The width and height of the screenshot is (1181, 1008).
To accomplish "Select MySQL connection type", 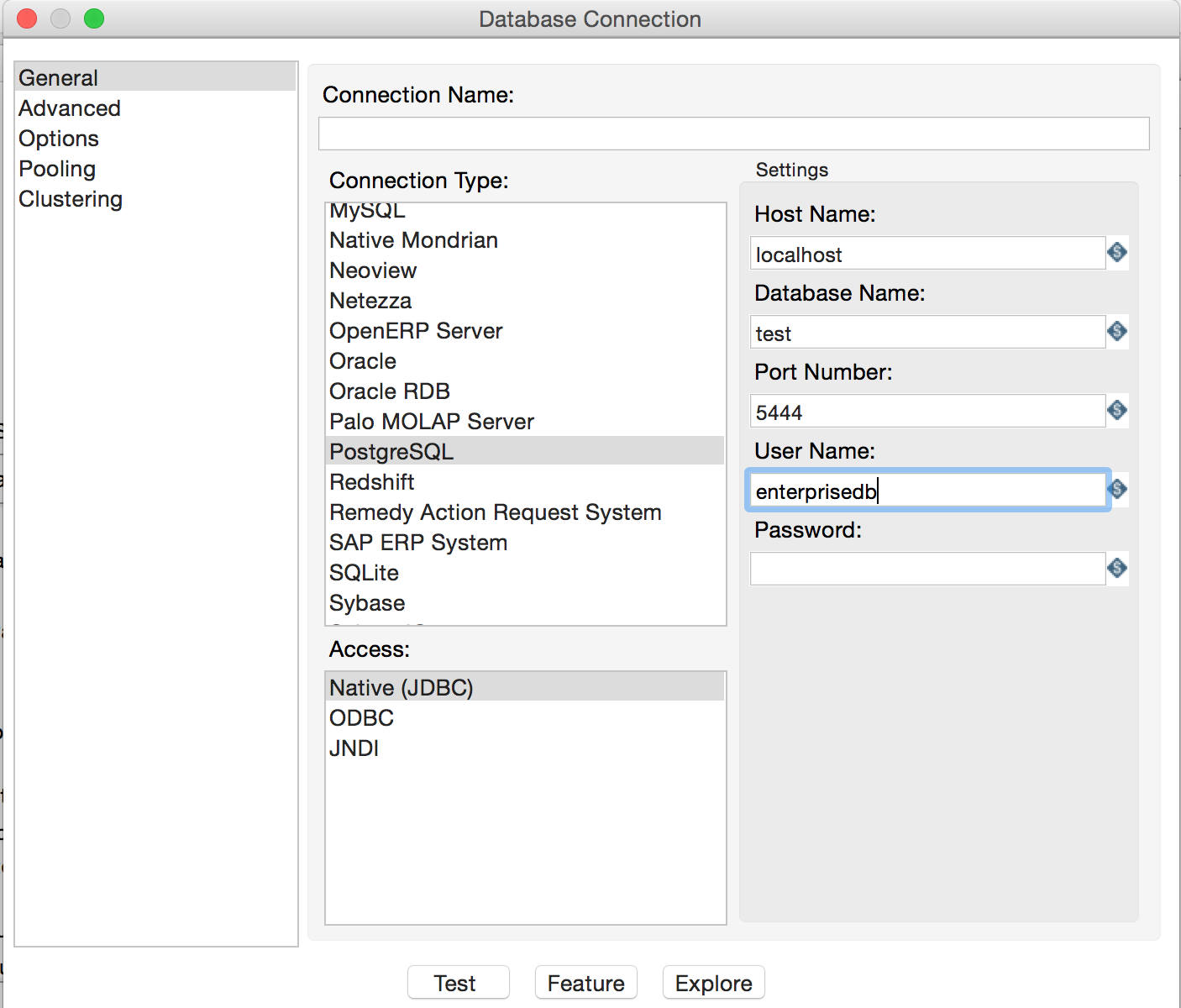I will tap(526, 211).
